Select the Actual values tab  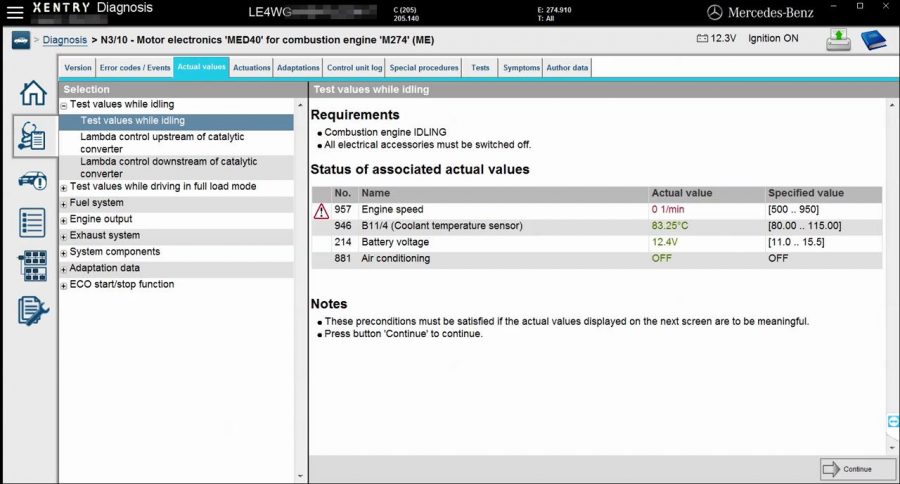pos(201,67)
